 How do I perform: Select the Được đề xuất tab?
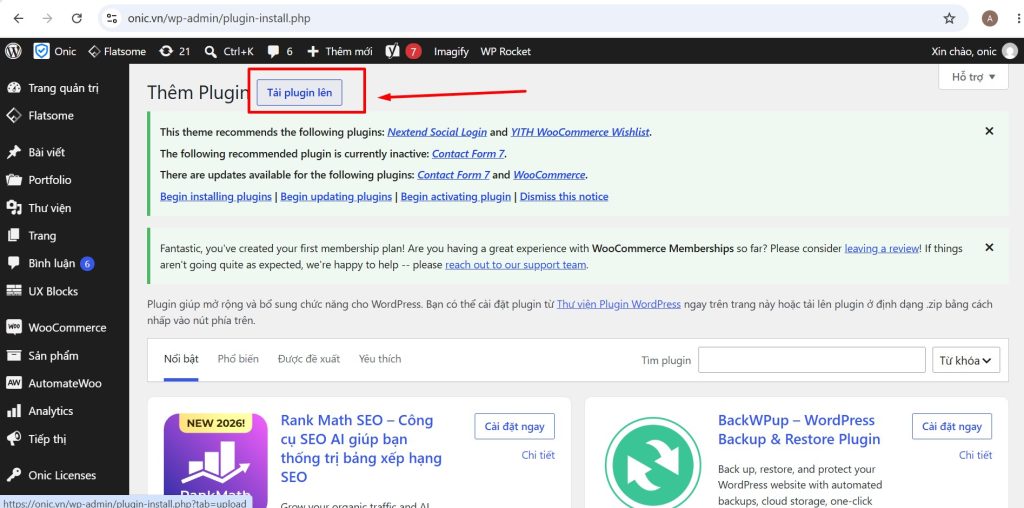click(309, 359)
